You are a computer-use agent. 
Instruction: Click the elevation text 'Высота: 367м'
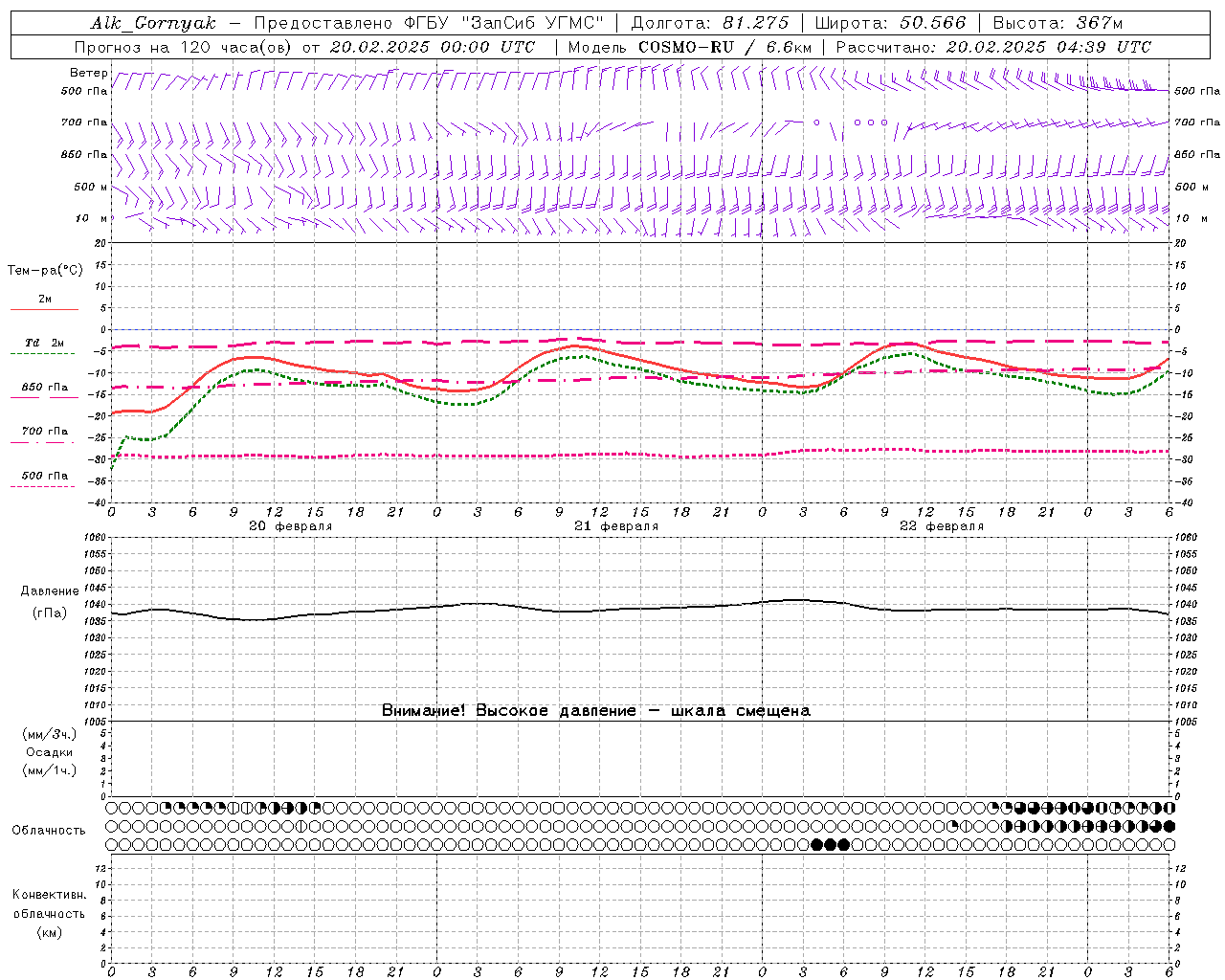point(1058,23)
